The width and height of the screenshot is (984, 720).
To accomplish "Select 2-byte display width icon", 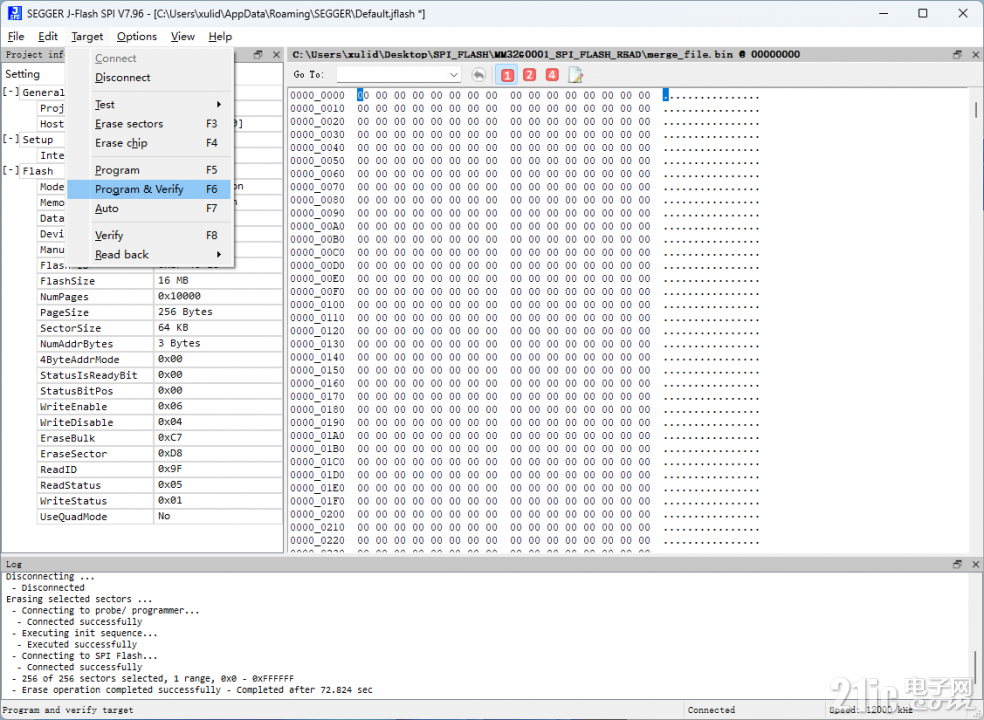I will point(530,75).
